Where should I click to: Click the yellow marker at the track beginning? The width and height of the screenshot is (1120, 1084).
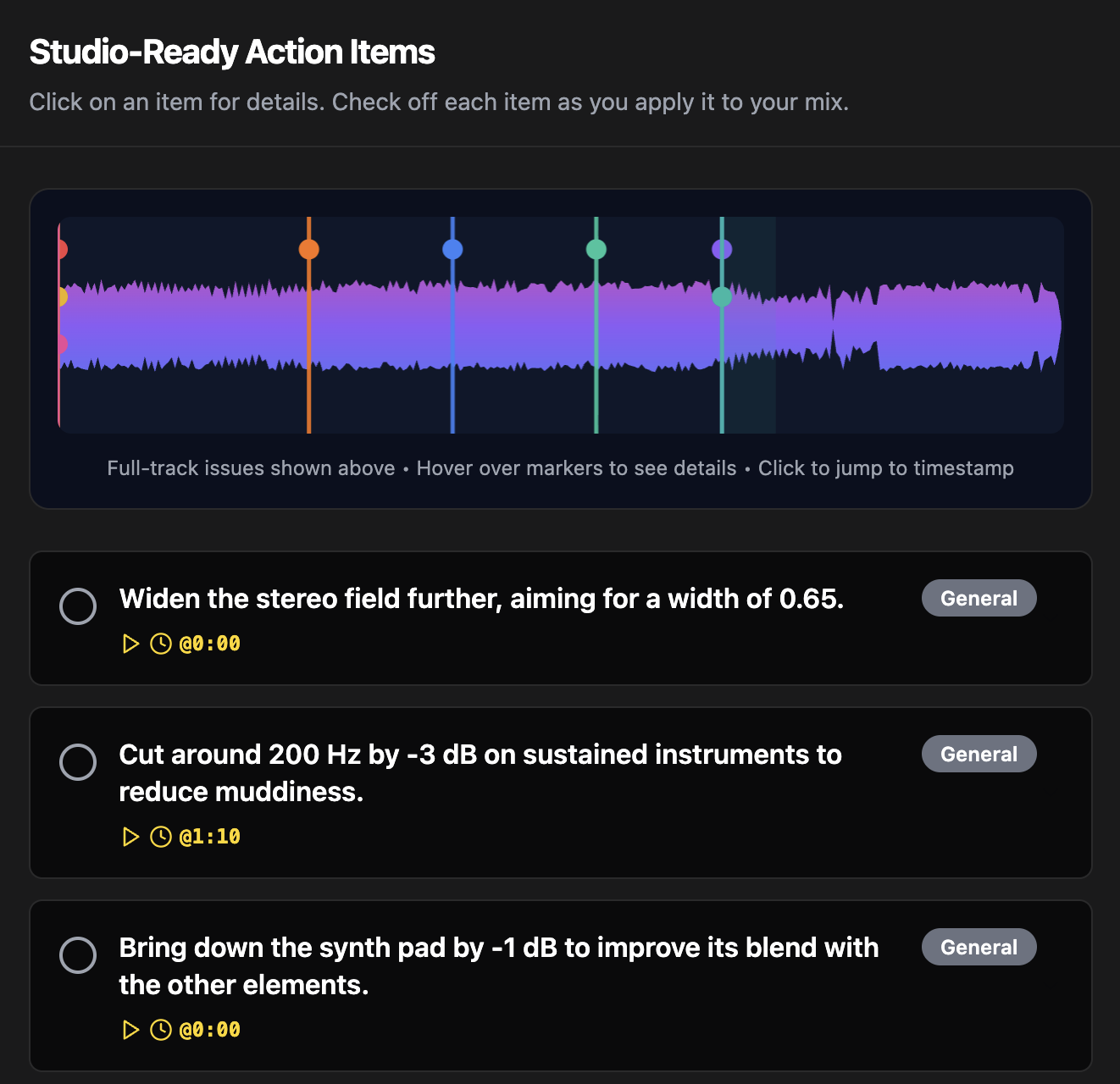point(61,298)
